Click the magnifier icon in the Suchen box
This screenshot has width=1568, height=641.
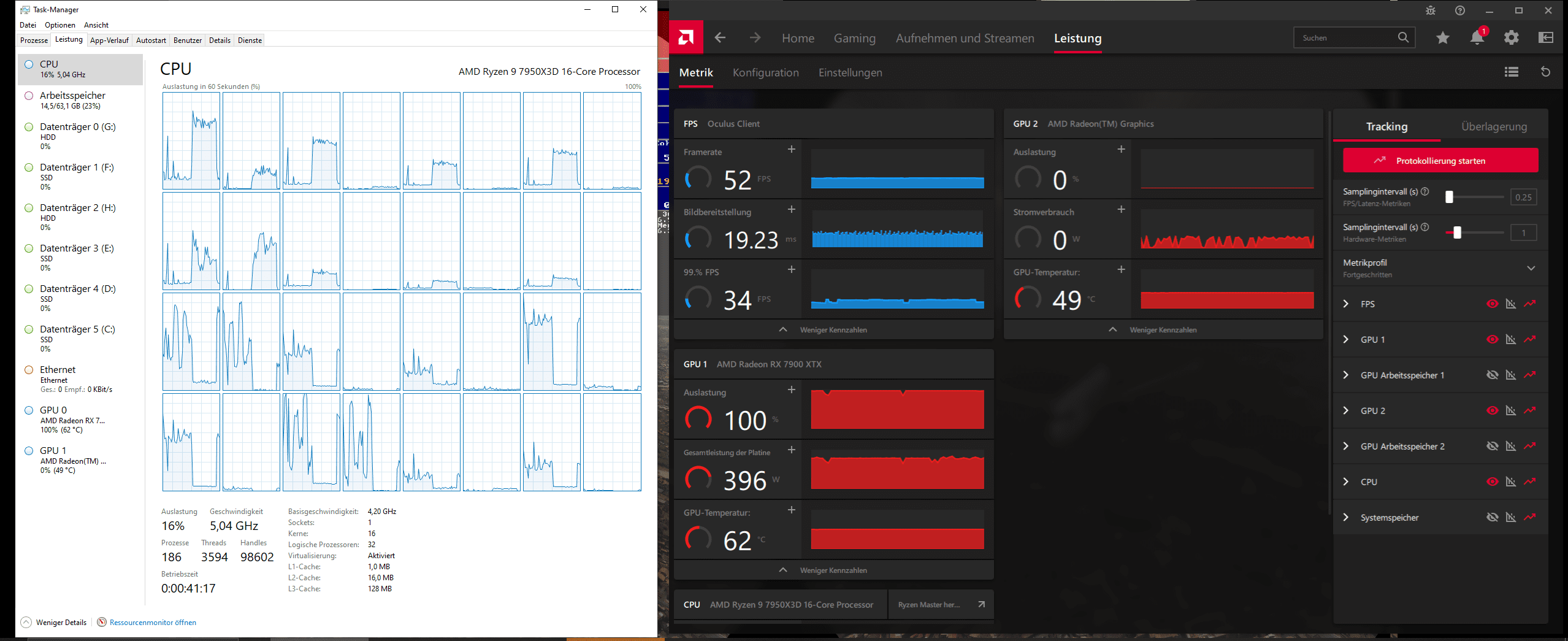(1403, 37)
